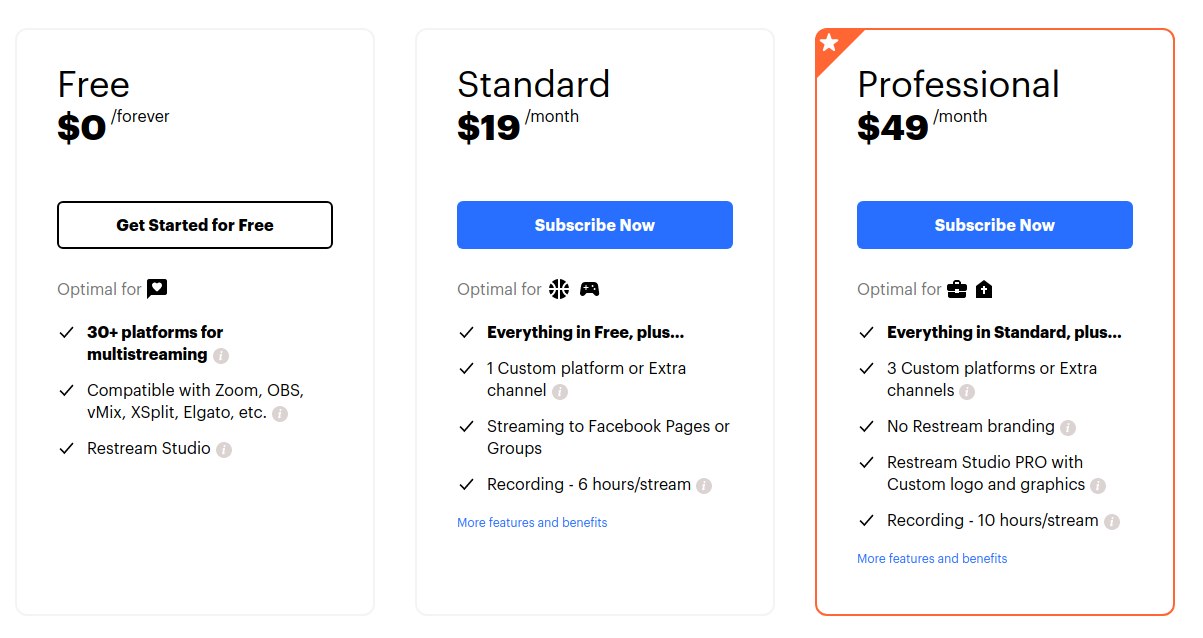This screenshot has width=1203, height=638.
Task: Open Professional plan's More features and benefits link
Action: [932, 558]
